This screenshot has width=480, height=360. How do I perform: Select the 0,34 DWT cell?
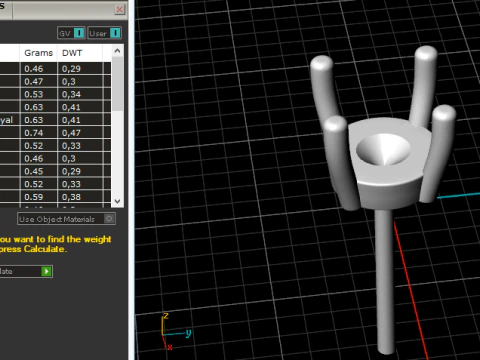(80, 94)
